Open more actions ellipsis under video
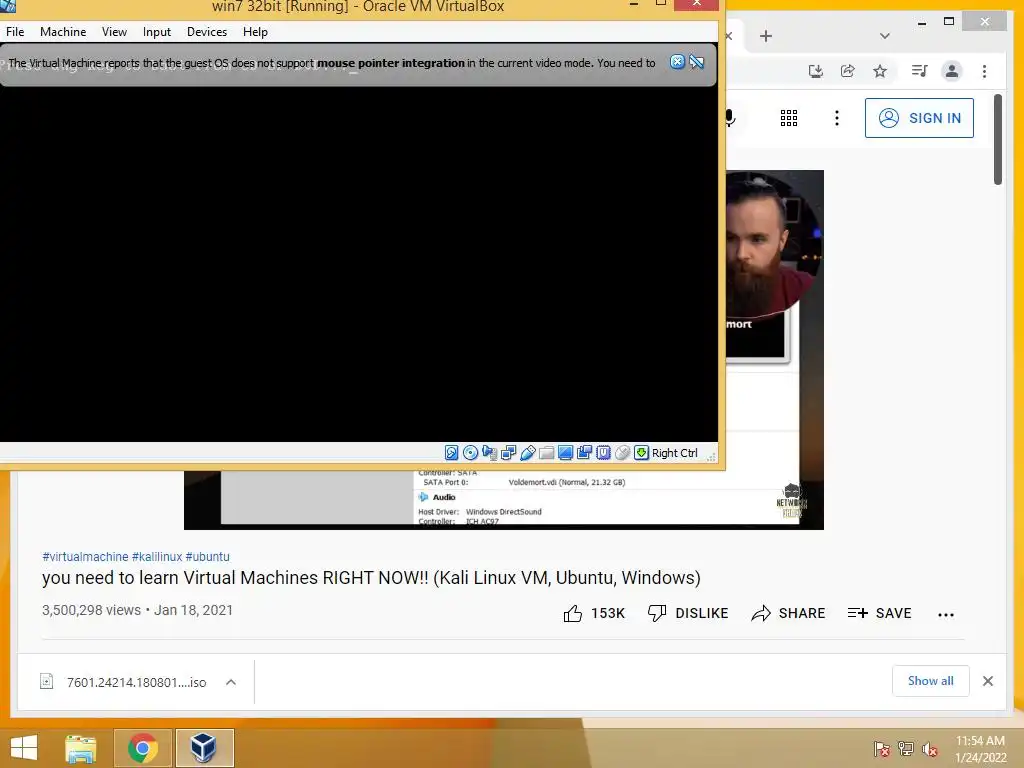 (946, 614)
